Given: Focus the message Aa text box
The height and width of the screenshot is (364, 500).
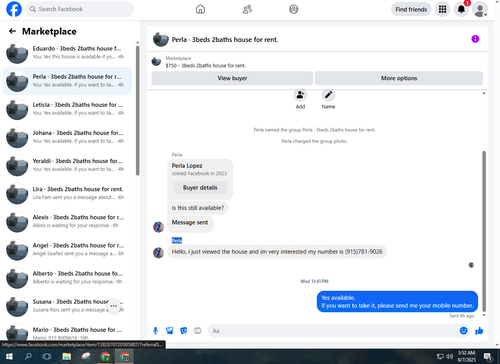Looking at the screenshot, I should point(333,331).
